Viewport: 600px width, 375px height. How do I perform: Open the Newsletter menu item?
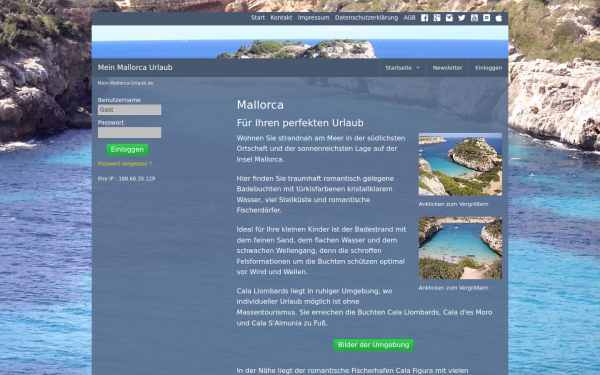click(447, 68)
